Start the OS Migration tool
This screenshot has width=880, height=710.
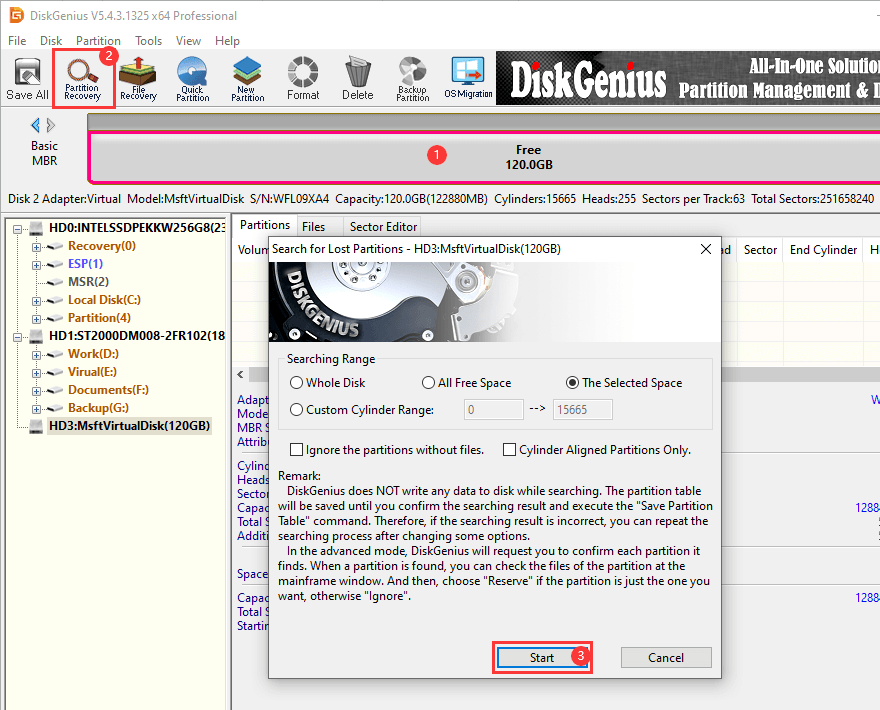tap(468, 80)
